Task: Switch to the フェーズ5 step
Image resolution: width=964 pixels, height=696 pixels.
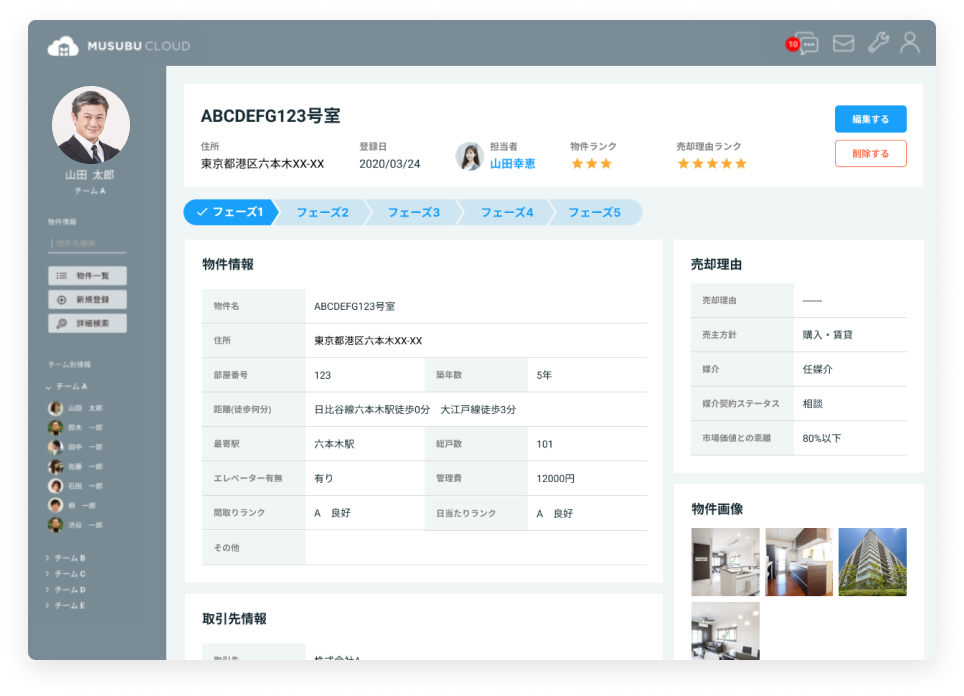Action: (x=594, y=213)
